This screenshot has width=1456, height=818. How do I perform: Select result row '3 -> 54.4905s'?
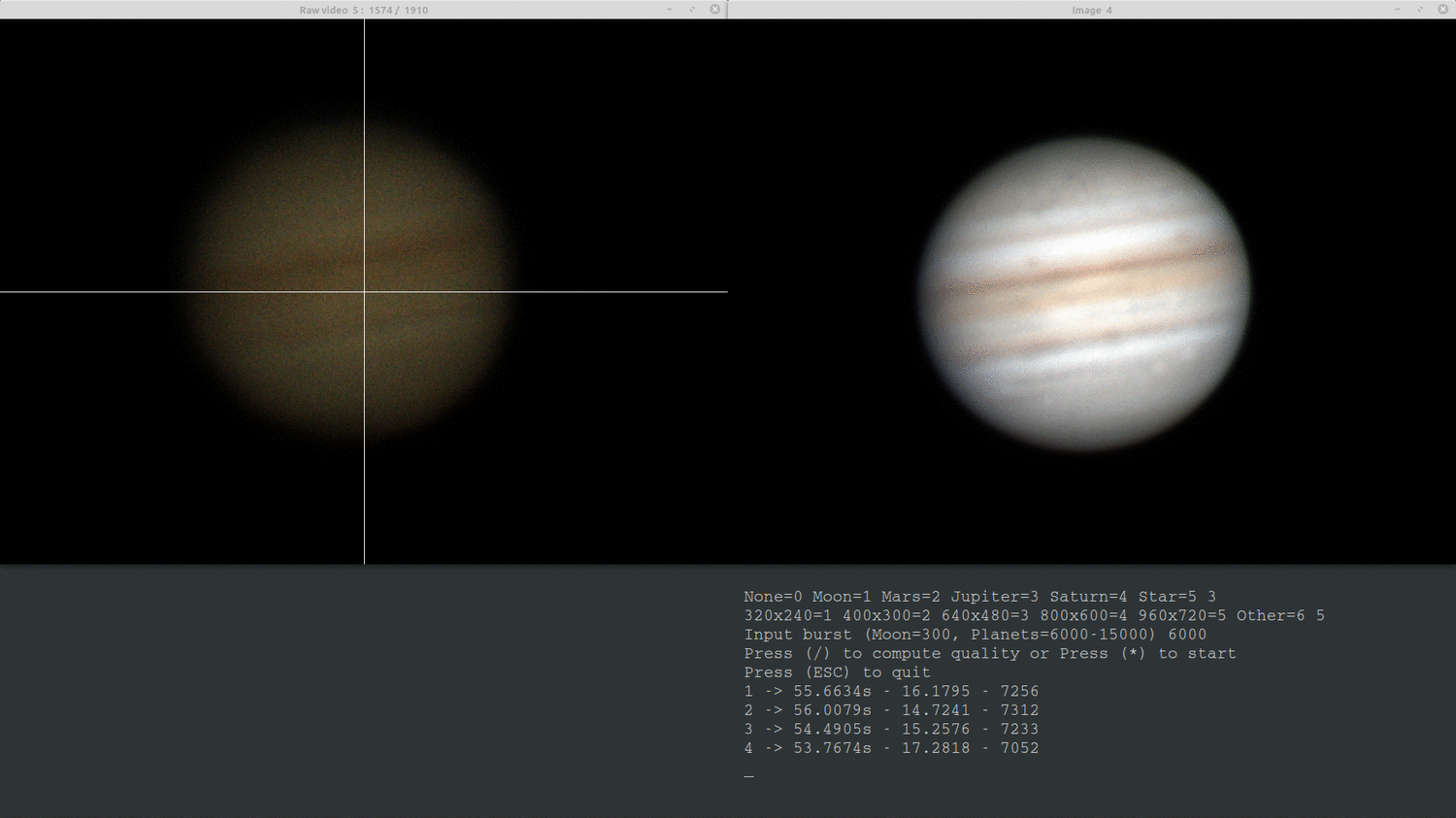pos(891,729)
